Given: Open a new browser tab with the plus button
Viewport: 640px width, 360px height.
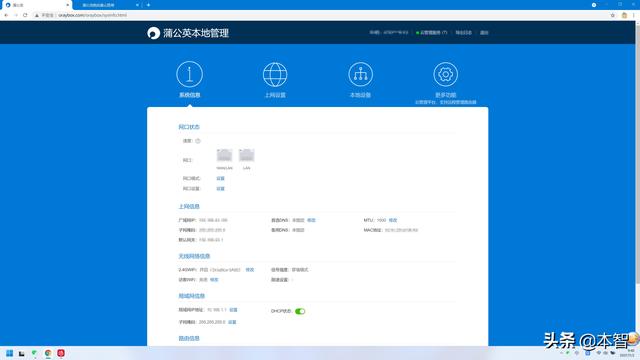Looking at the screenshot, I should click(148, 5).
